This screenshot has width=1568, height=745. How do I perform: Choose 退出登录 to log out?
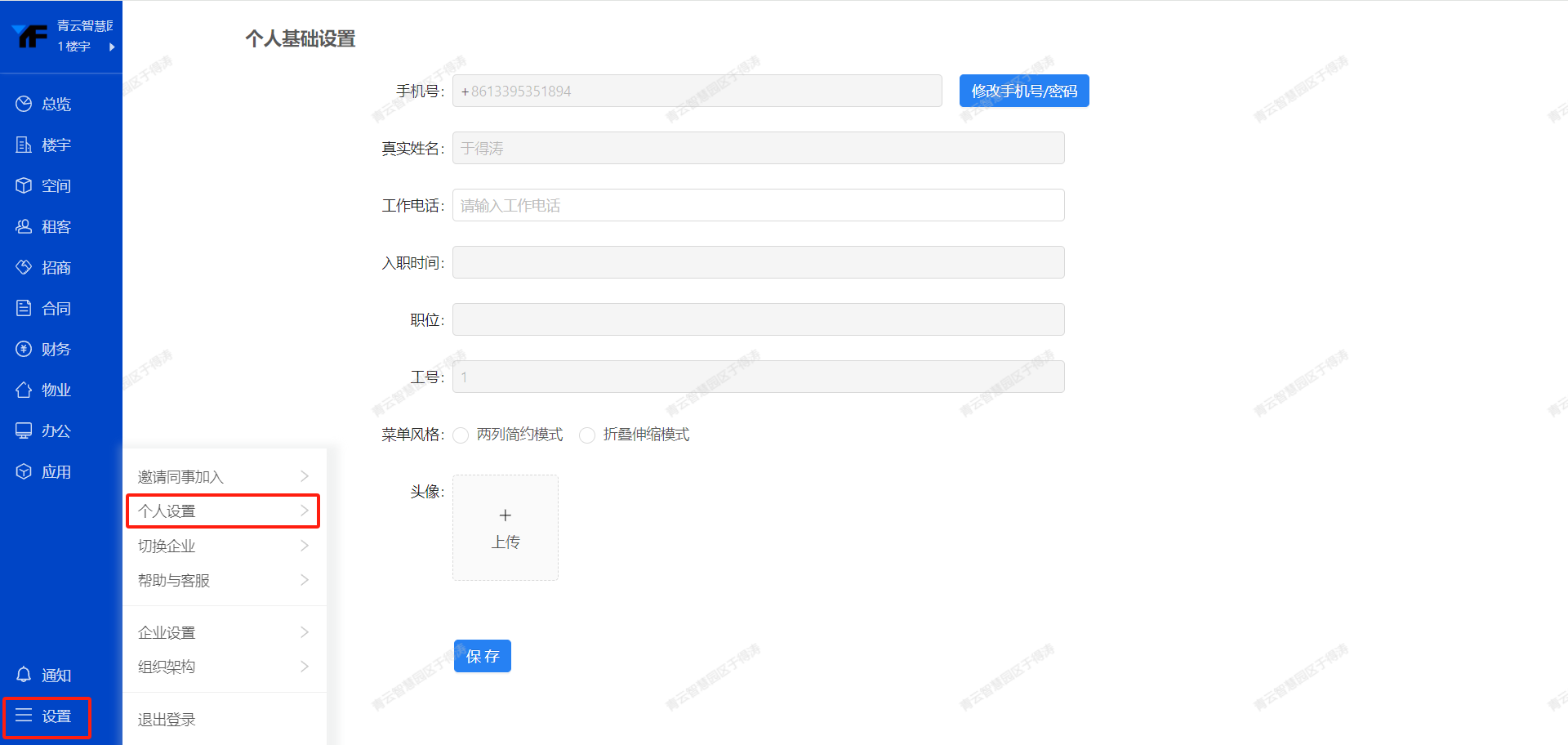click(x=167, y=720)
